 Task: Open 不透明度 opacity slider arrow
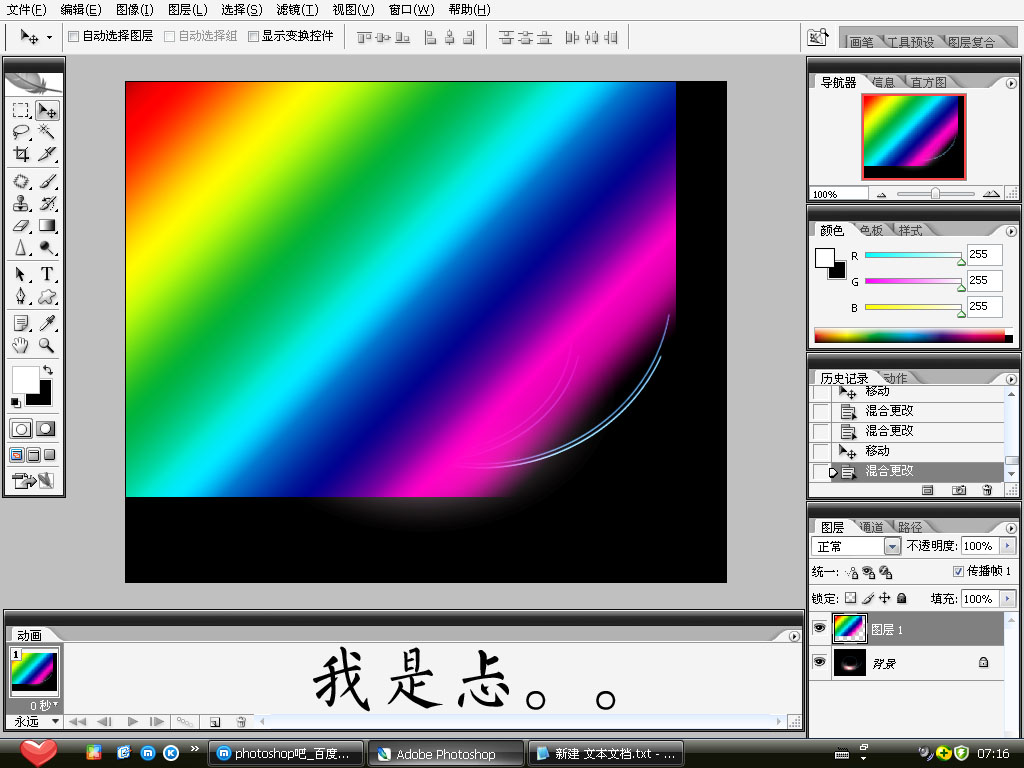(x=1007, y=545)
